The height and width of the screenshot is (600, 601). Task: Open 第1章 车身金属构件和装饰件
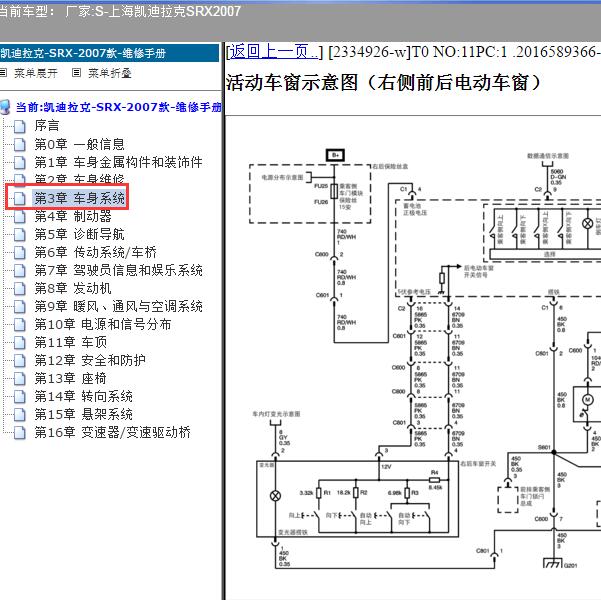click(x=118, y=162)
